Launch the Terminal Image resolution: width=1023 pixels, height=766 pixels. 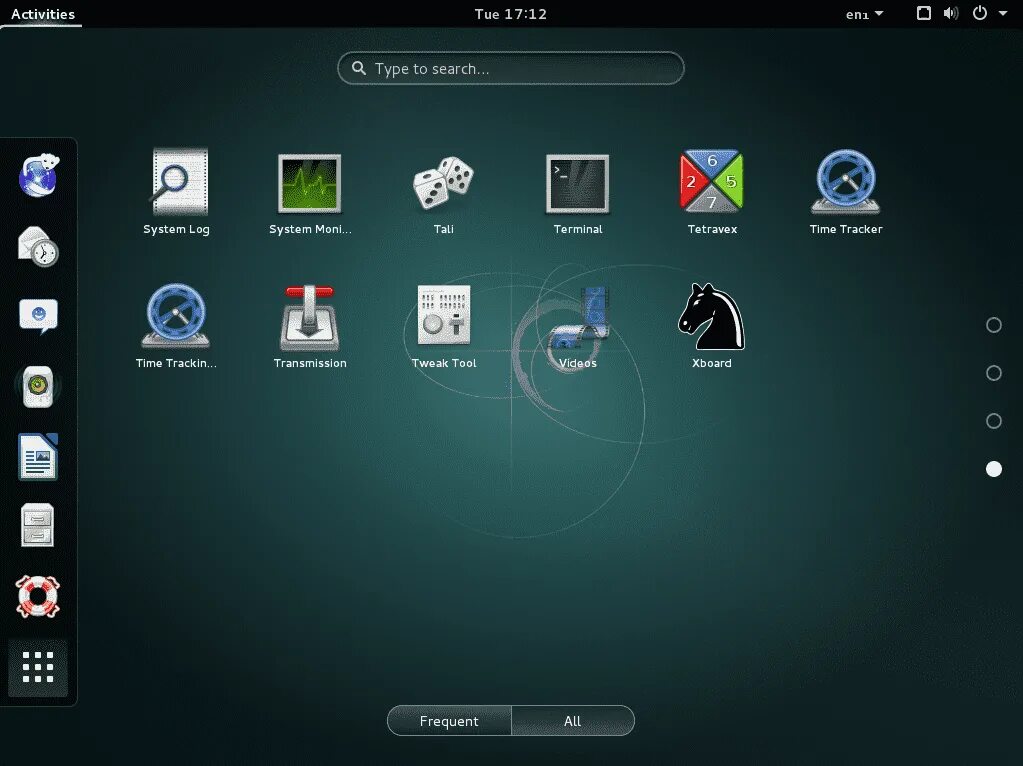577,191
